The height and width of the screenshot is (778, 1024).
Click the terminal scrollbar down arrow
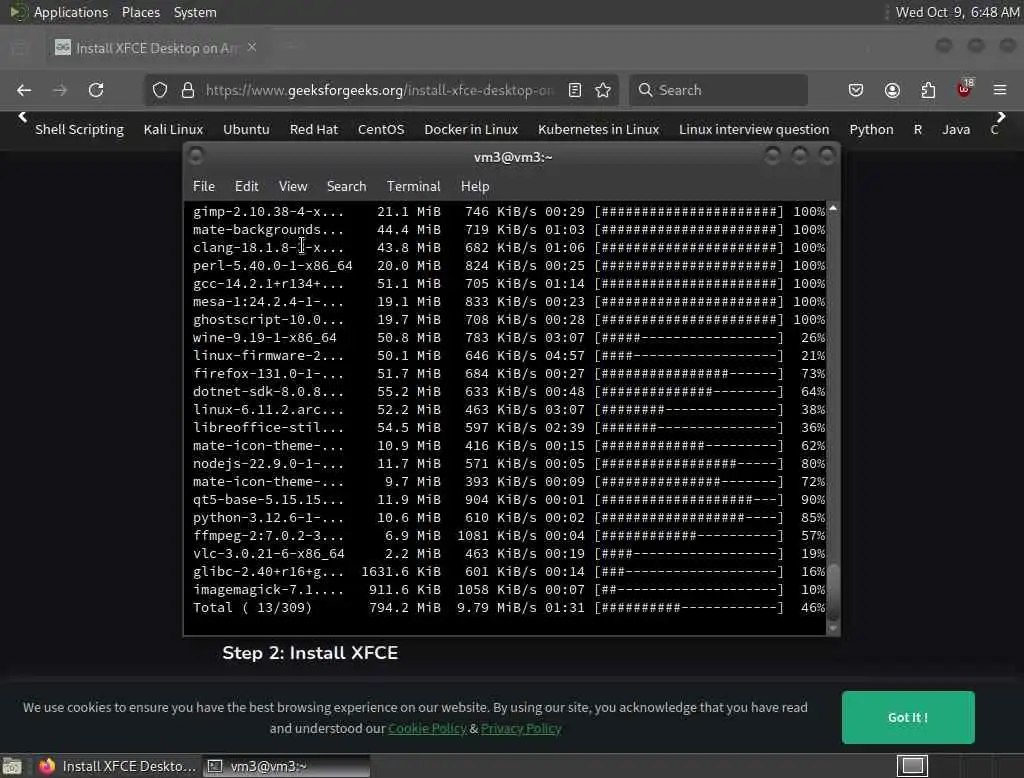point(833,628)
